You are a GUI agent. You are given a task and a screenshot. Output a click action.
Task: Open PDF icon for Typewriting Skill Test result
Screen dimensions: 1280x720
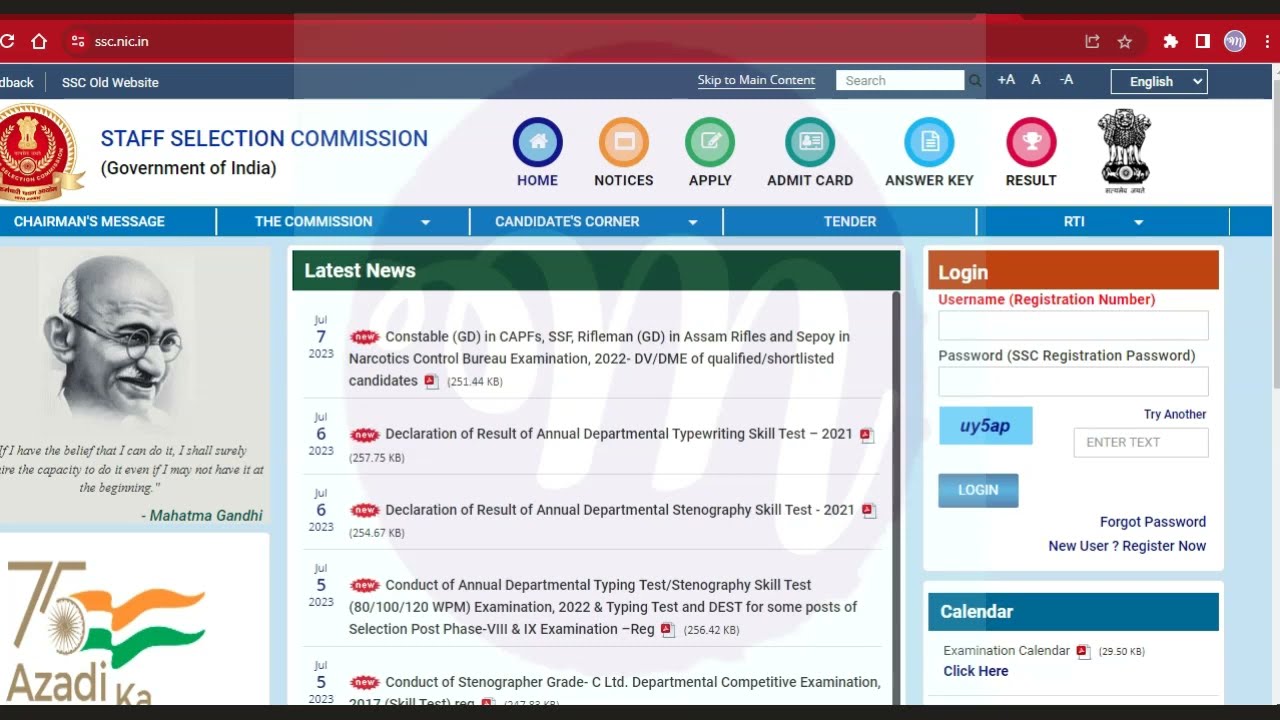pyautogui.click(x=867, y=435)
